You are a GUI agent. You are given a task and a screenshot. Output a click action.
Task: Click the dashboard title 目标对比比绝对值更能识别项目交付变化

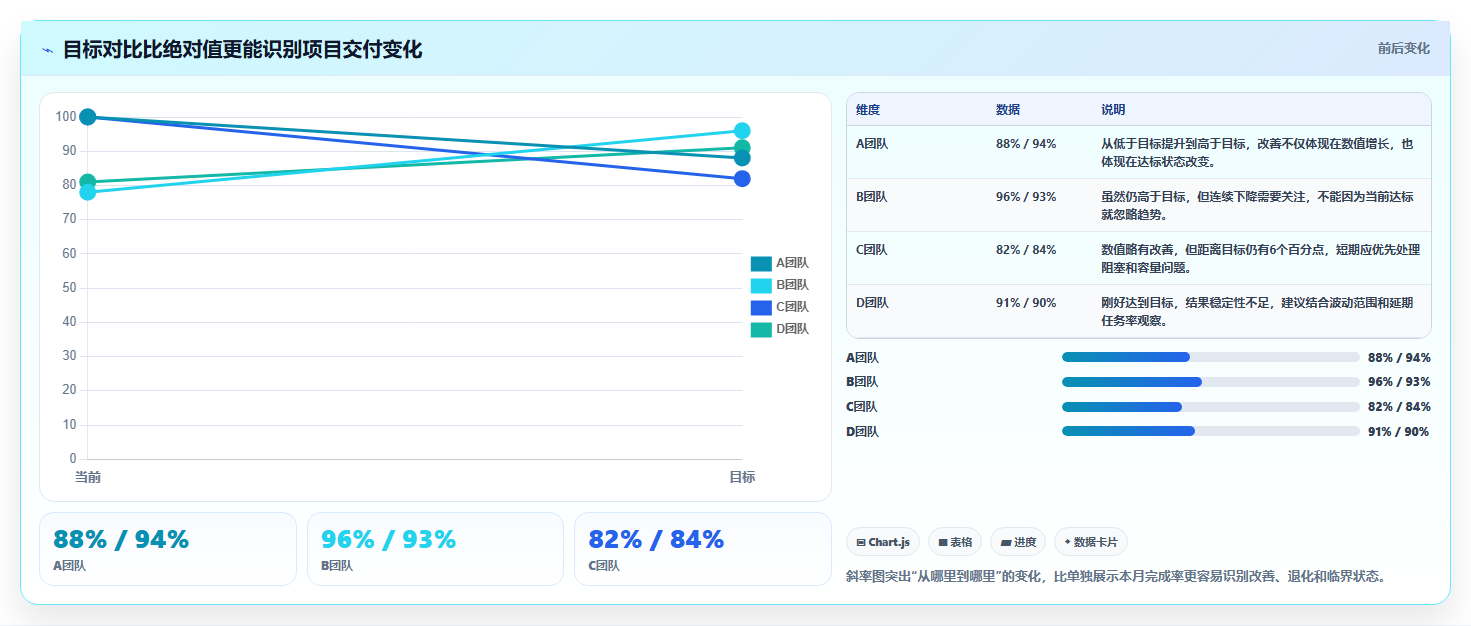click(242, 49)
